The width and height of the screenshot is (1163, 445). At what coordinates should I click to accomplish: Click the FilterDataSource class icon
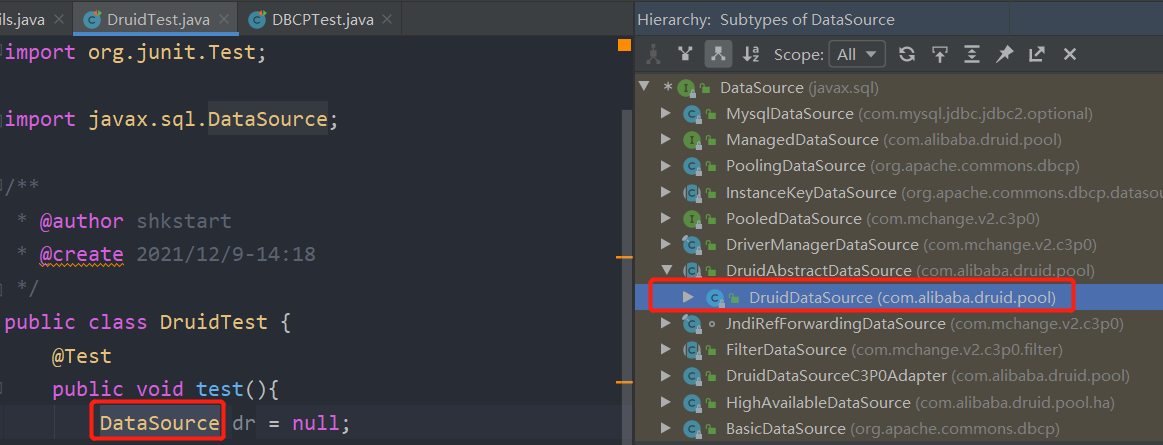click(x=692, y=350)
